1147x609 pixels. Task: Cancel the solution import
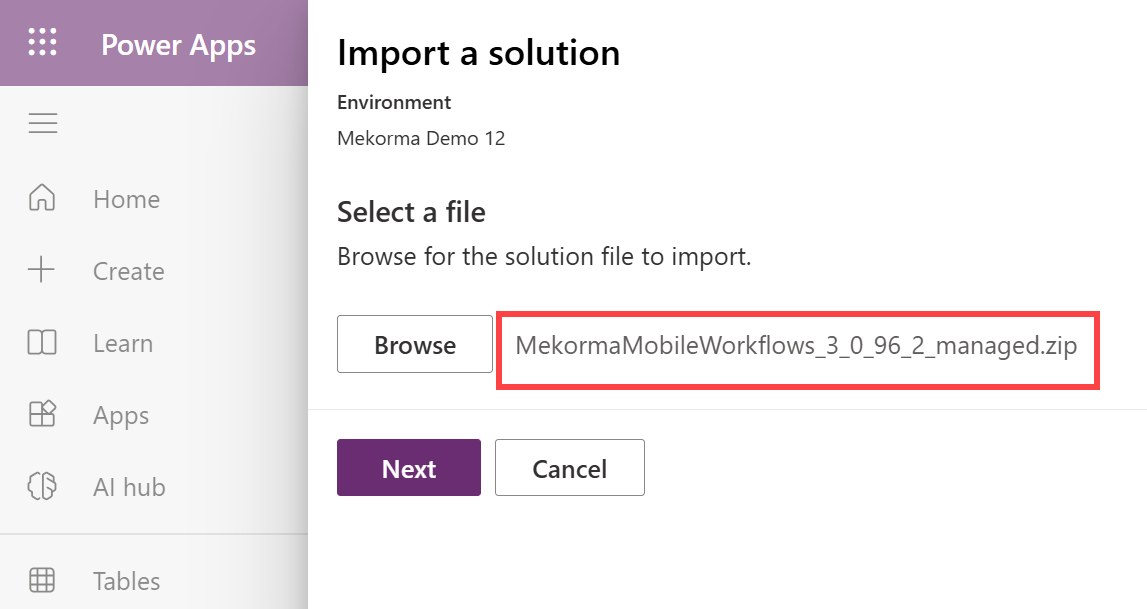[570, 468]
